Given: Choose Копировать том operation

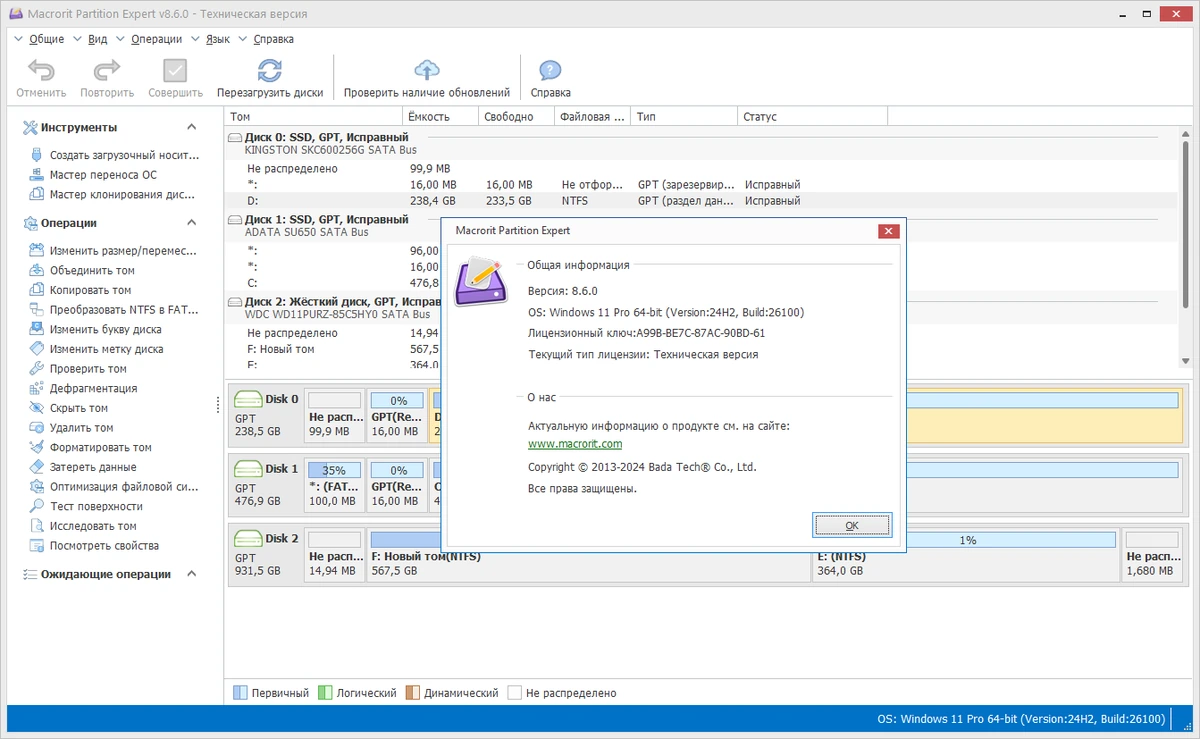Looking at the screenshot, I should coord(80,290).
